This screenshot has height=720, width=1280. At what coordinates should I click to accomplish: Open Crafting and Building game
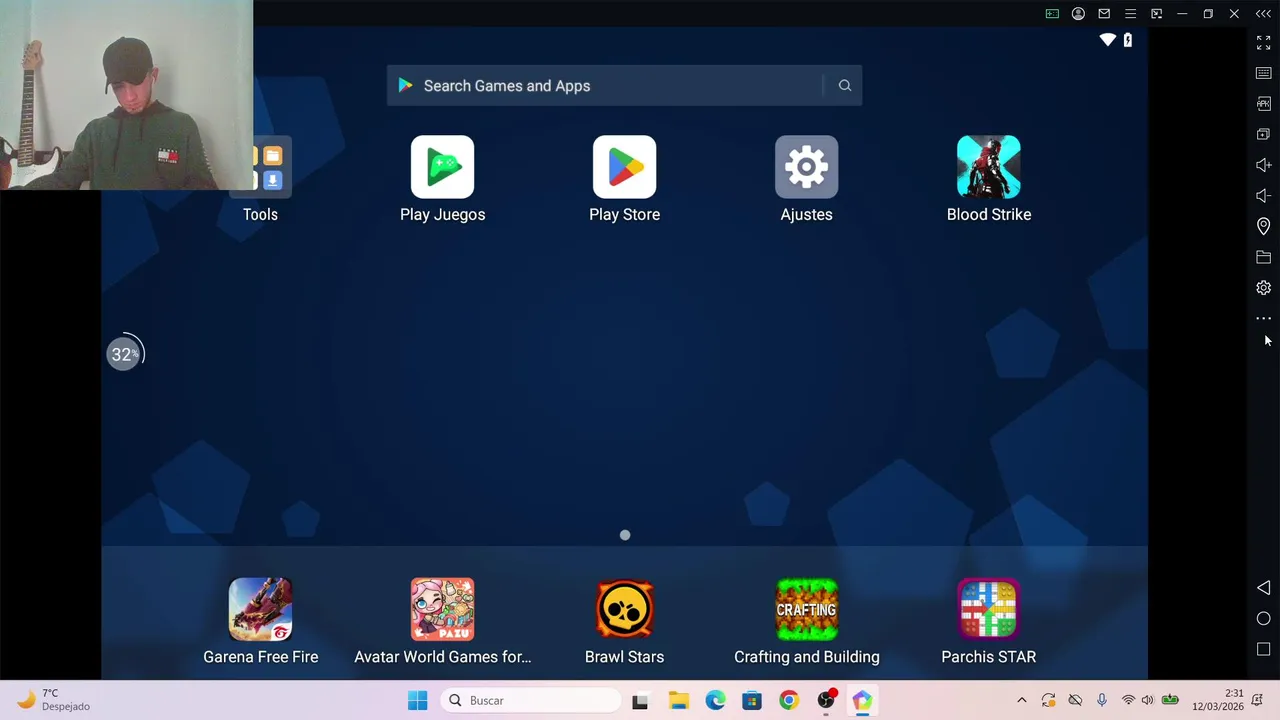pos(806,609)
